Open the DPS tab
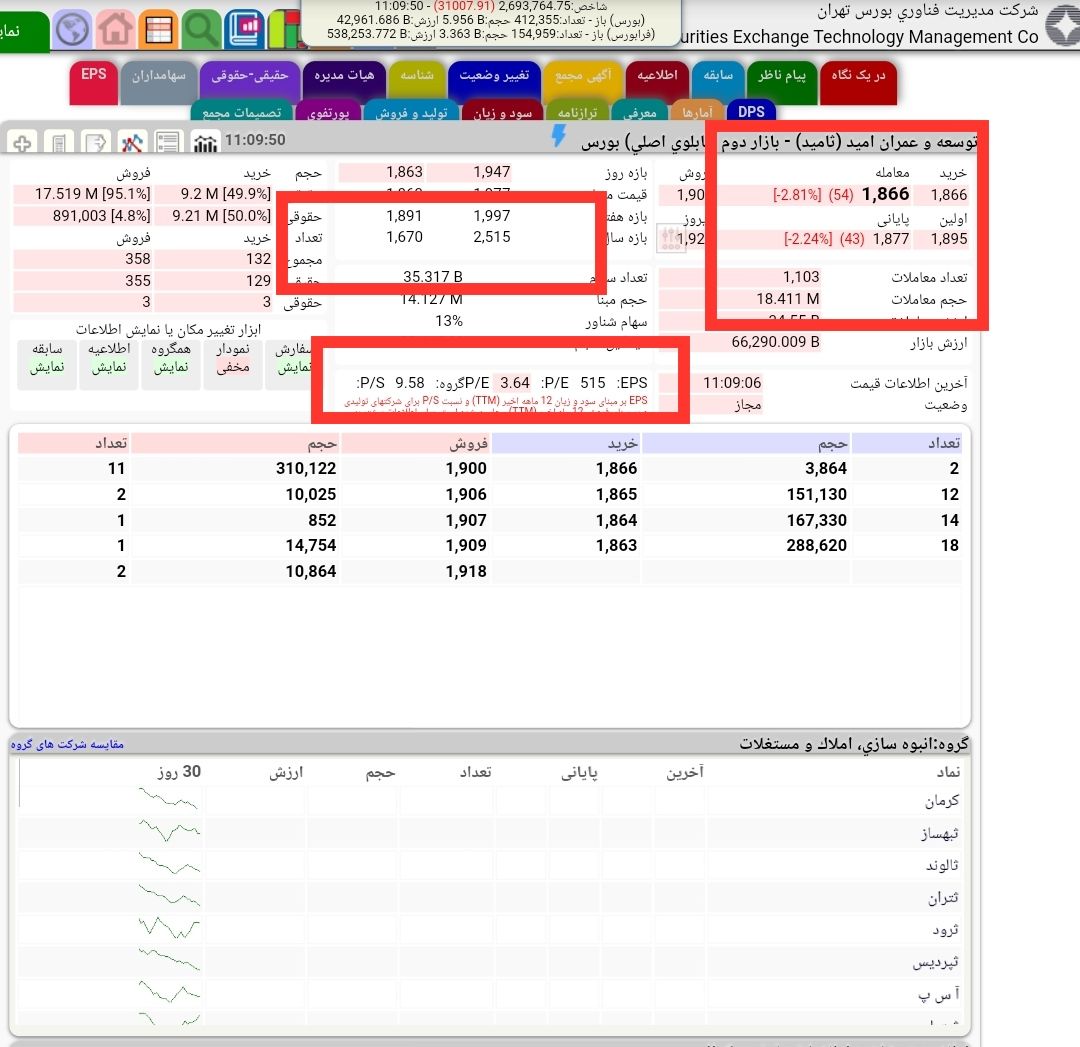Viewport: 1080px width, 1047px height. [x=751, y=112]
